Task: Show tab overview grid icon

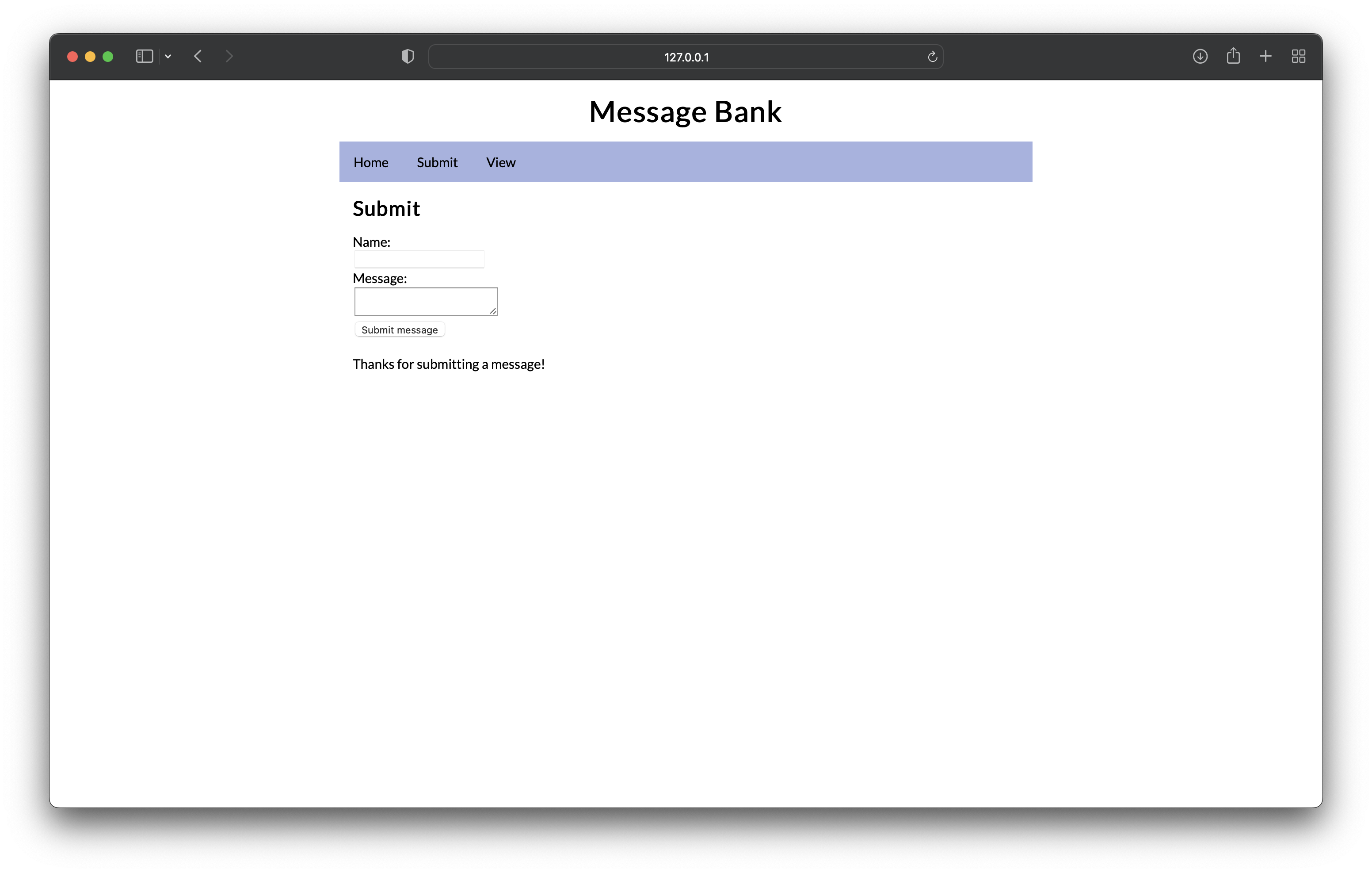Action: 1299,57
